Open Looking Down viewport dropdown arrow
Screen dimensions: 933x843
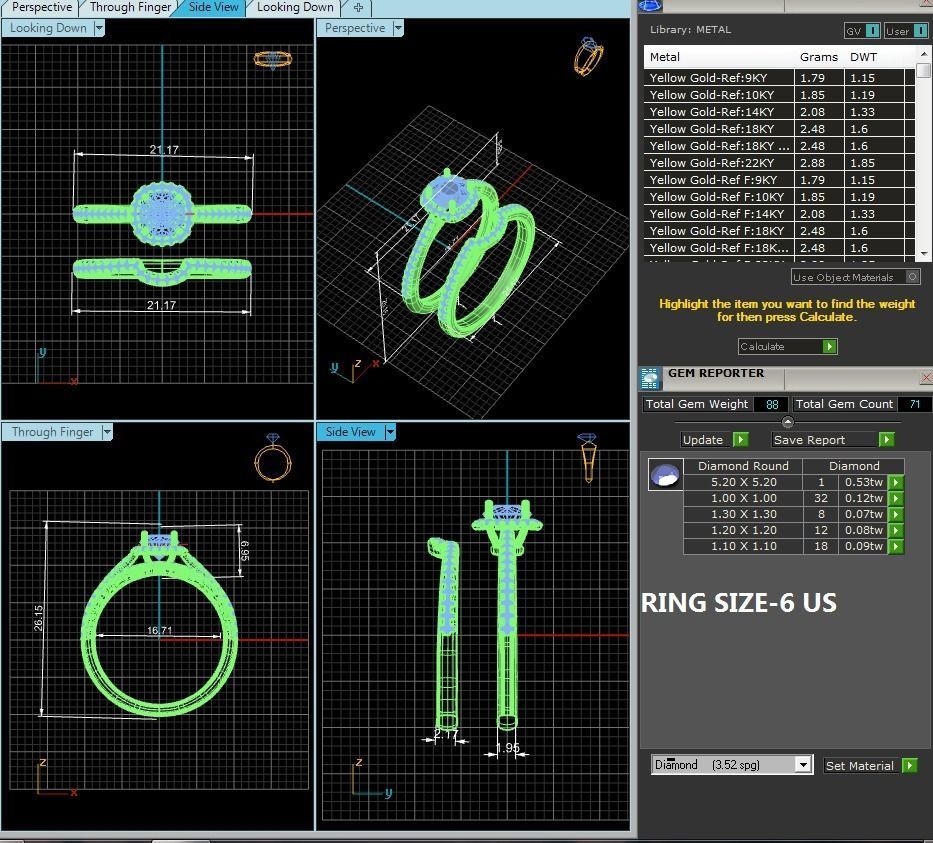point(99,28)
